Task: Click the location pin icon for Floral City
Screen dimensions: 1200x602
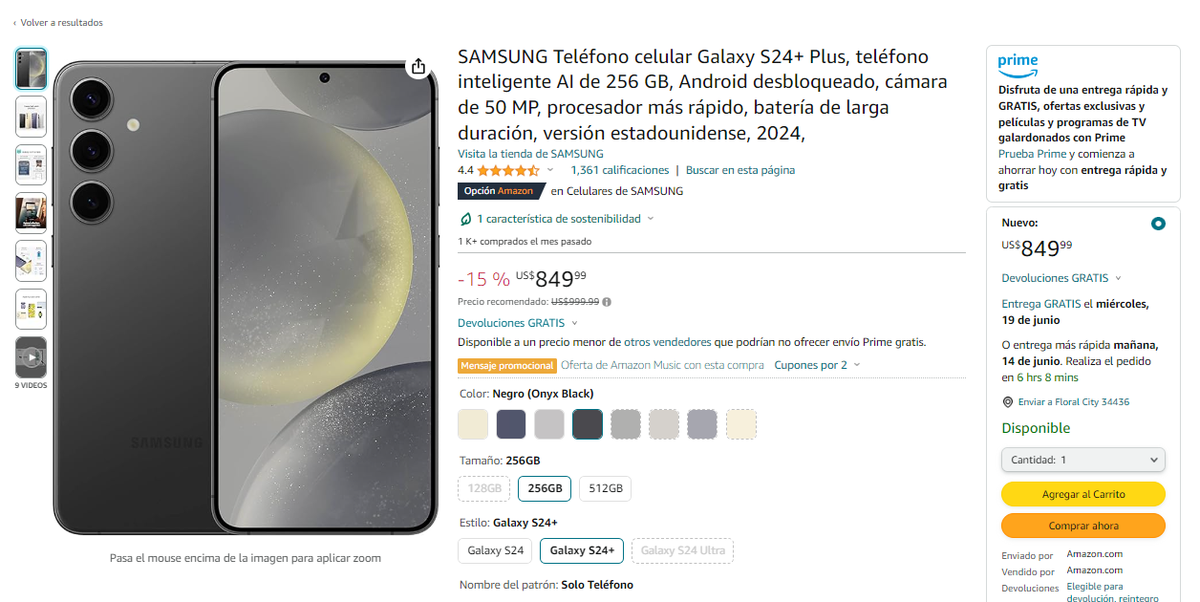Action: click(1008, 402)
